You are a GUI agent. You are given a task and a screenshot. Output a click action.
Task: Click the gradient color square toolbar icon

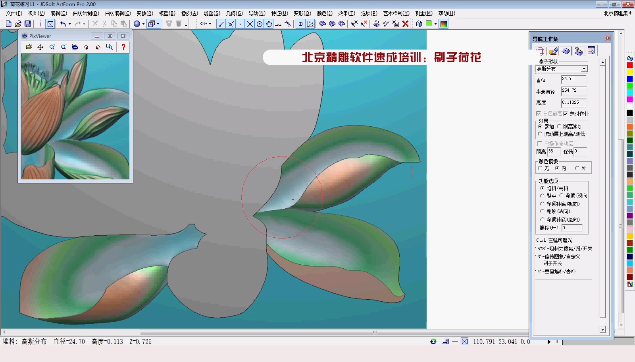point(444,24)
